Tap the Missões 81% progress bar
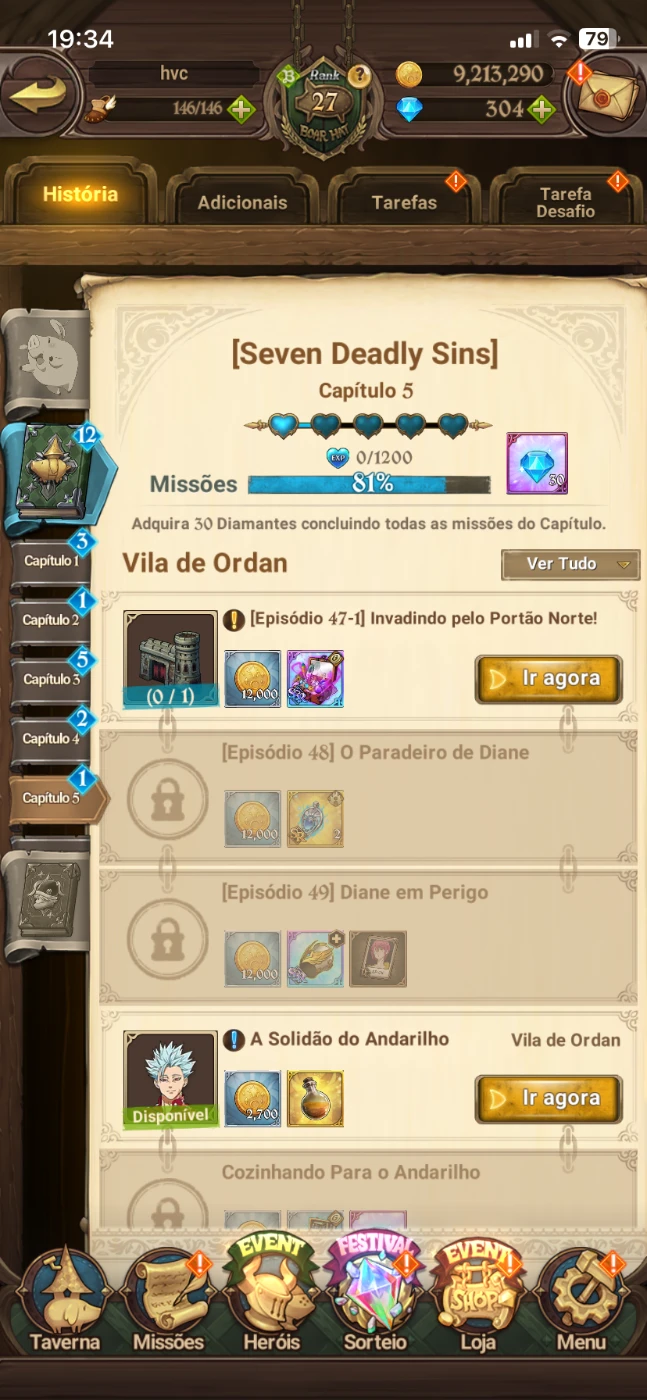 coord(369,485)
